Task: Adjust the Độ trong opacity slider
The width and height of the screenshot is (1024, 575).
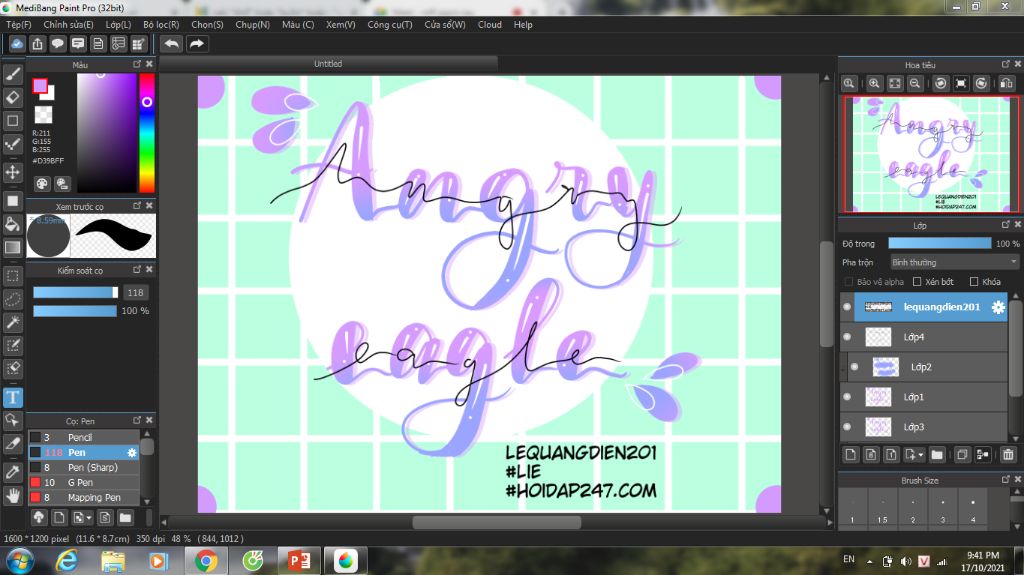Action: 940,243
